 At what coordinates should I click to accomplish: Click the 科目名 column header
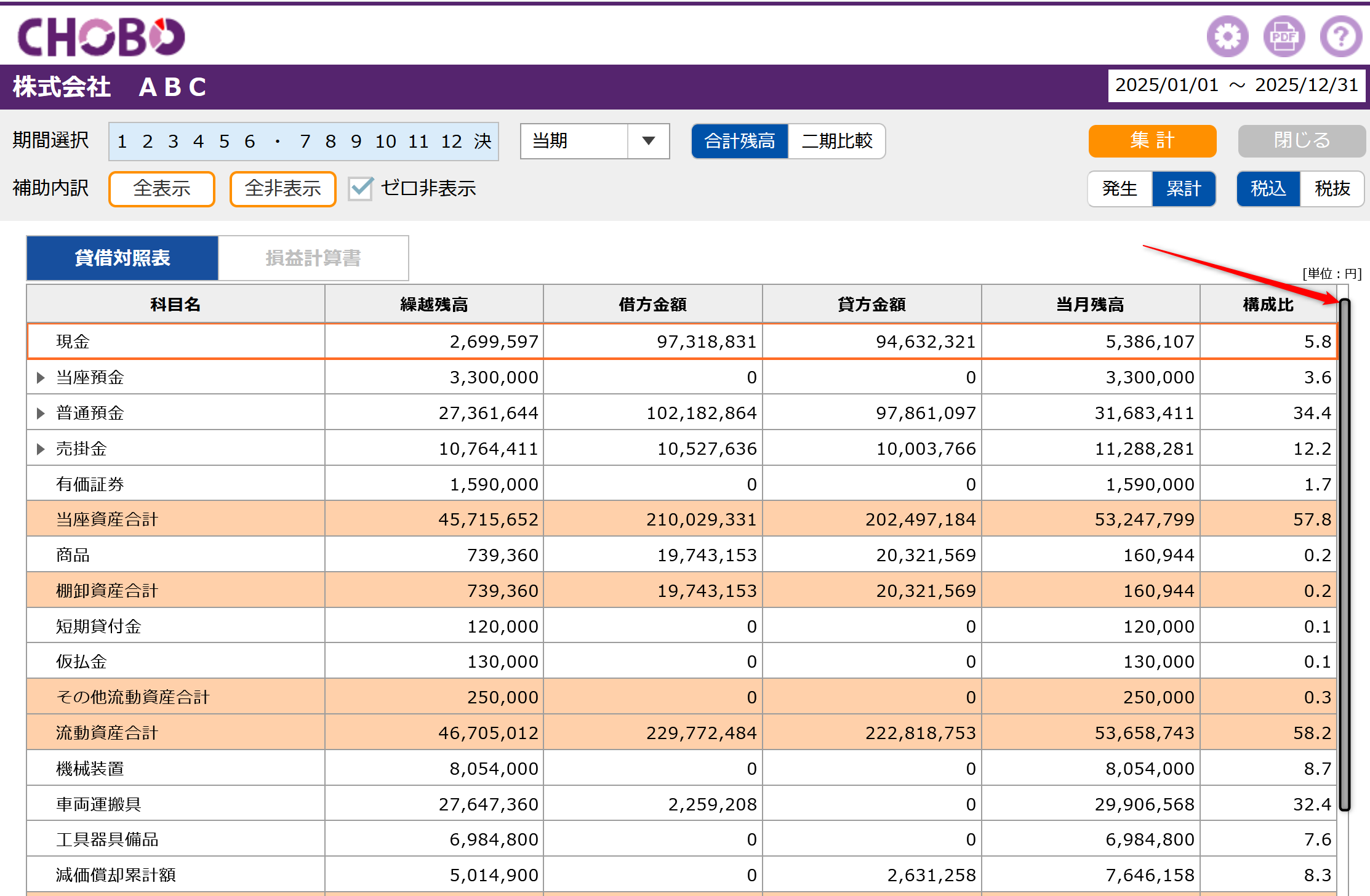point(175,304)
